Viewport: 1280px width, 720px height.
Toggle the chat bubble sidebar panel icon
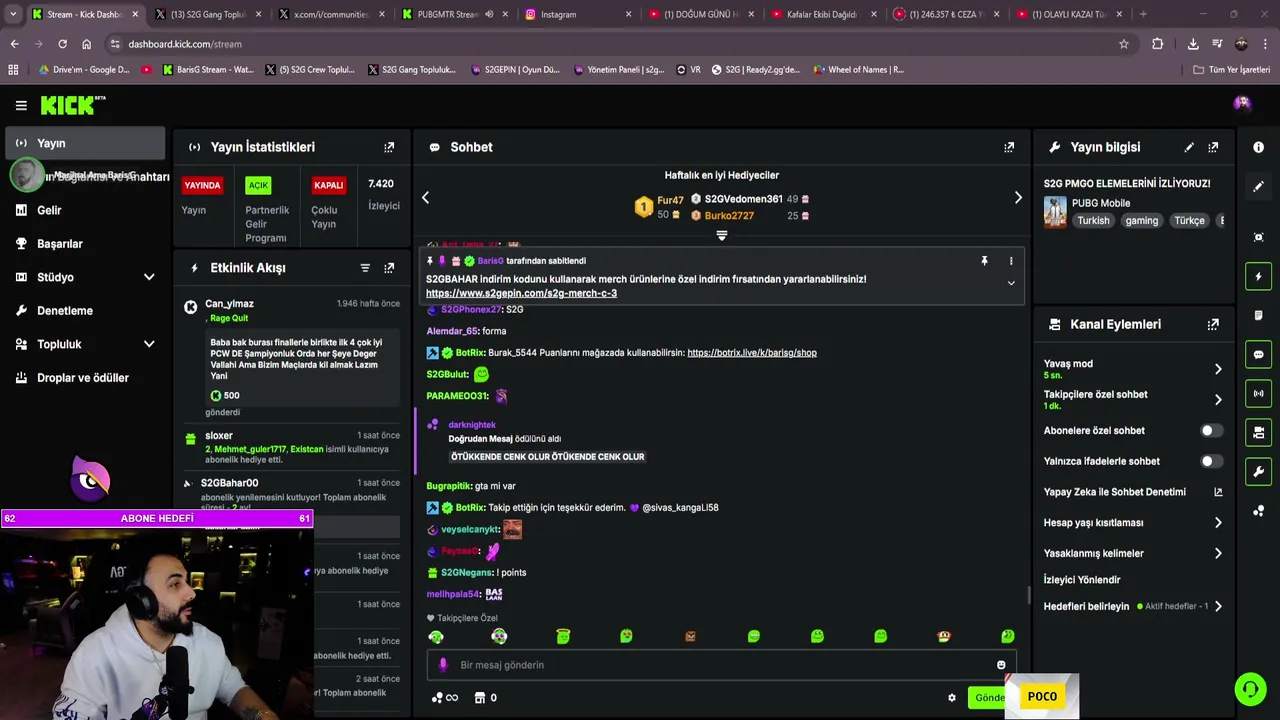pos(1258,354)
